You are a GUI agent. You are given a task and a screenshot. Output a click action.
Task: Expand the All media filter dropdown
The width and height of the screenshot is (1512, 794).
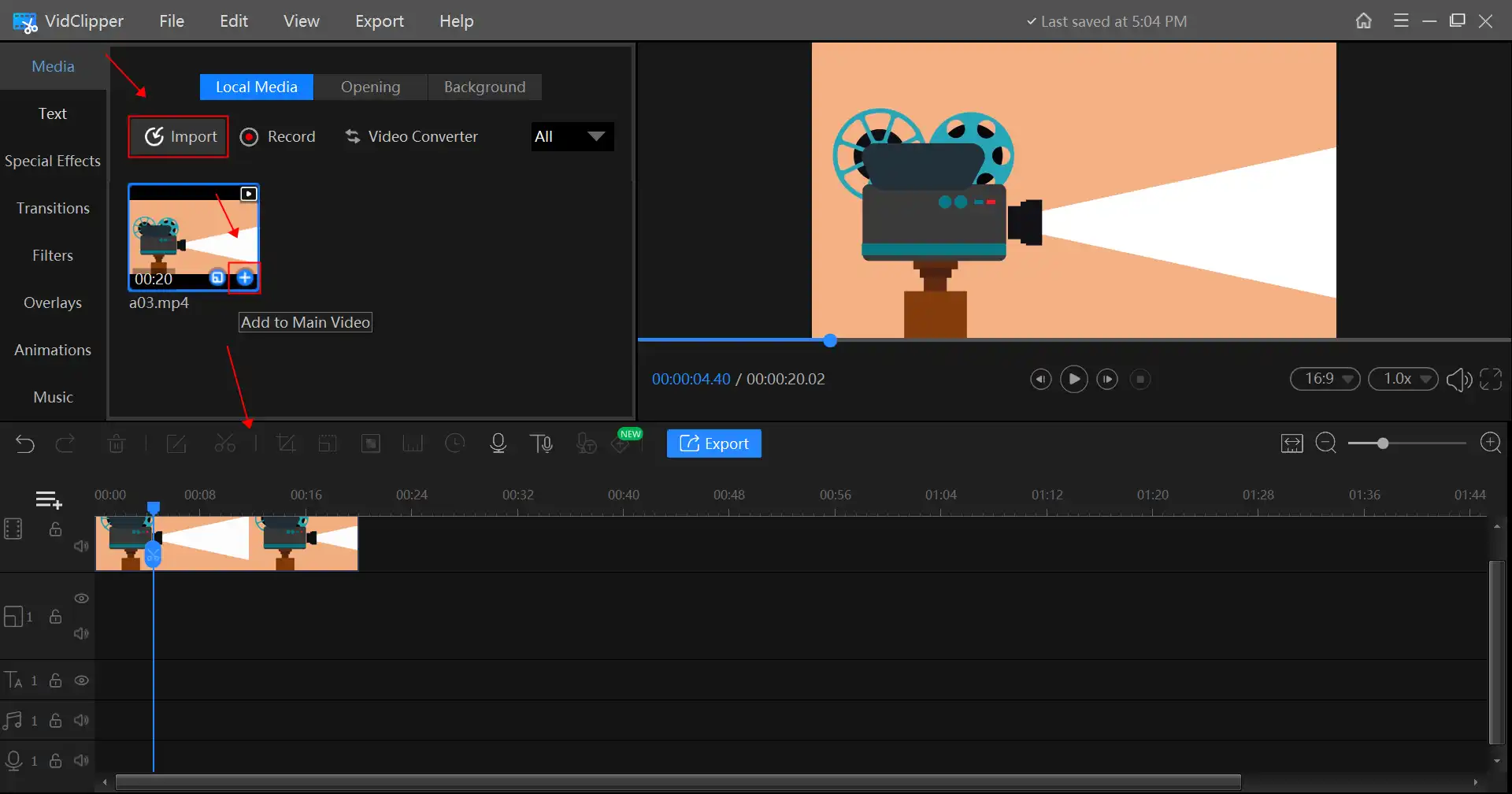(x=572, y=136)
